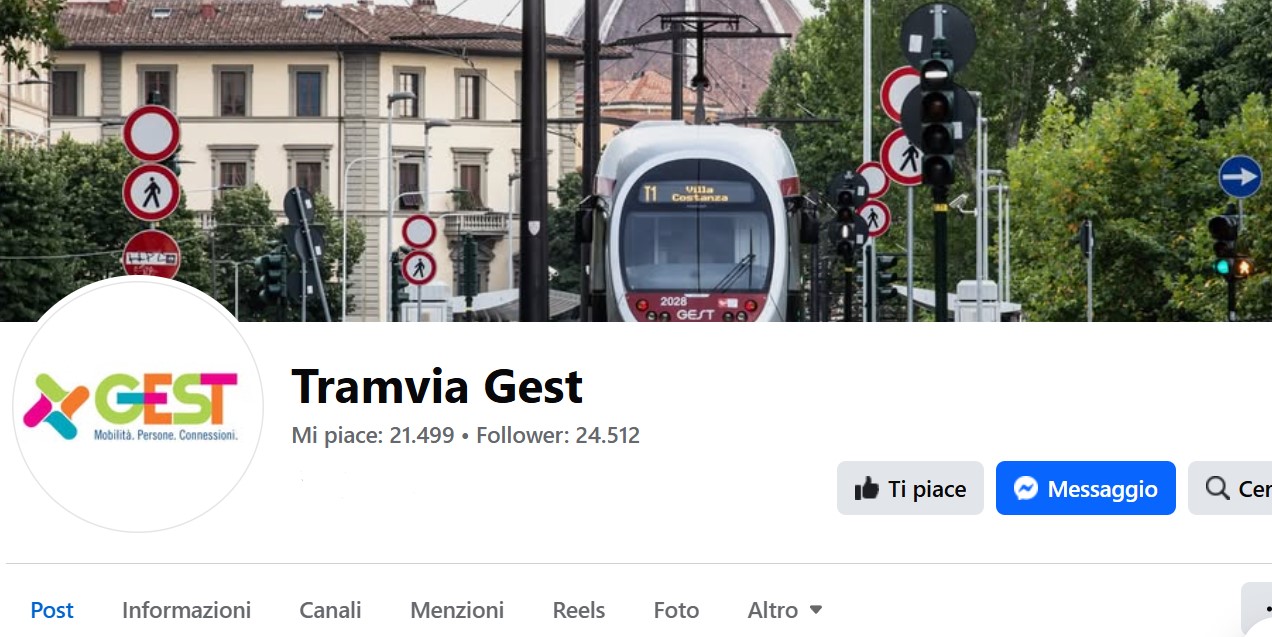Click the Messenger icon in Messaggio button
Screen dimensions: 1272x637
point(1025,488)
